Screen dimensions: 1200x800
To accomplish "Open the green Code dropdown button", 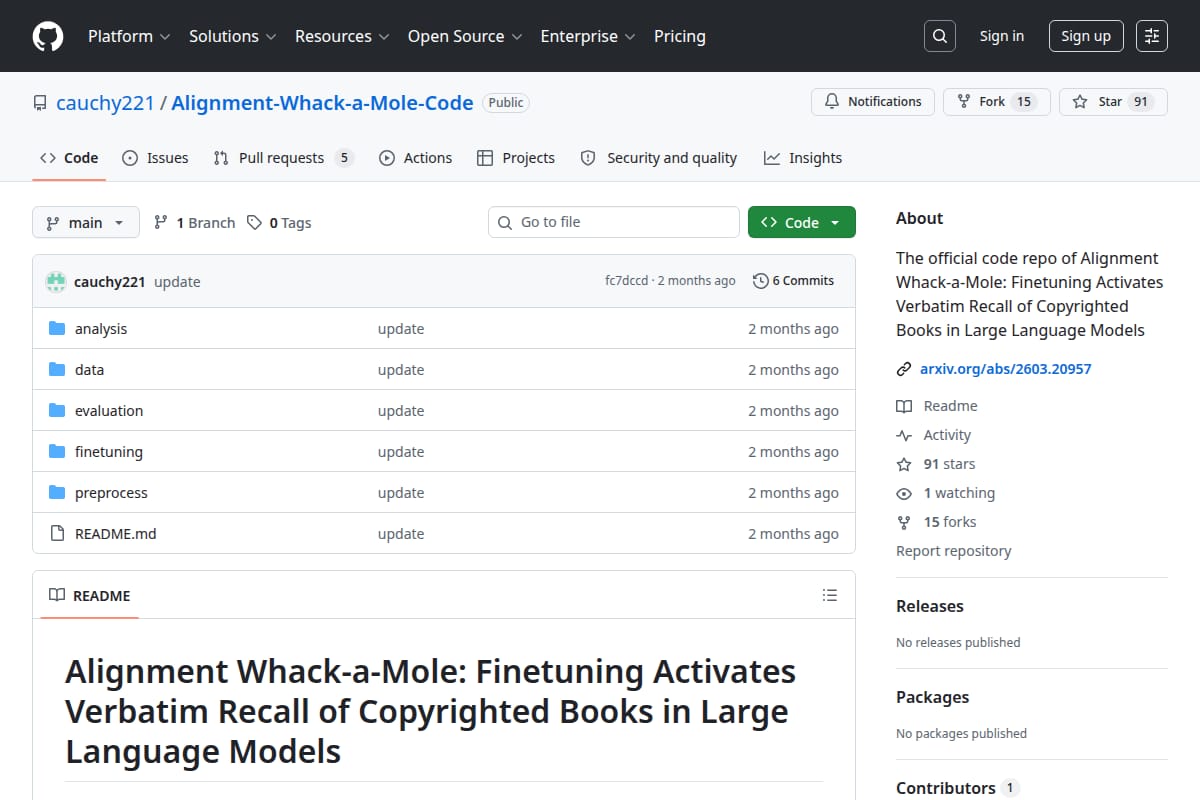I will (802, 223).
